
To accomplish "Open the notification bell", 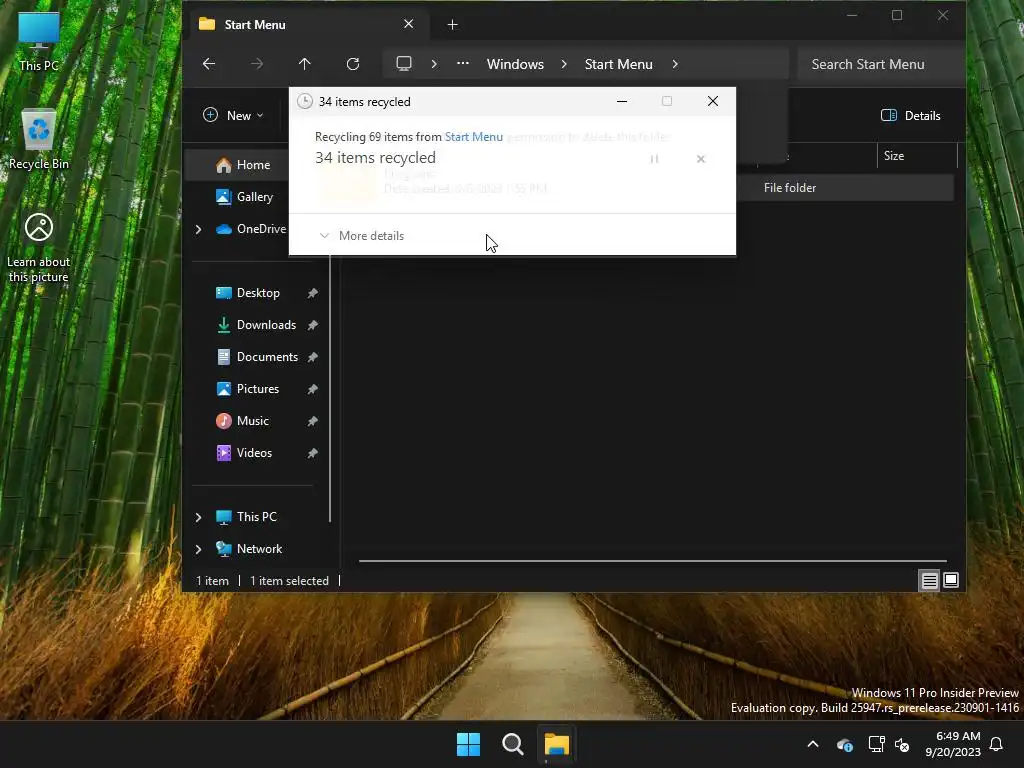I will click(x=997, y=744).
